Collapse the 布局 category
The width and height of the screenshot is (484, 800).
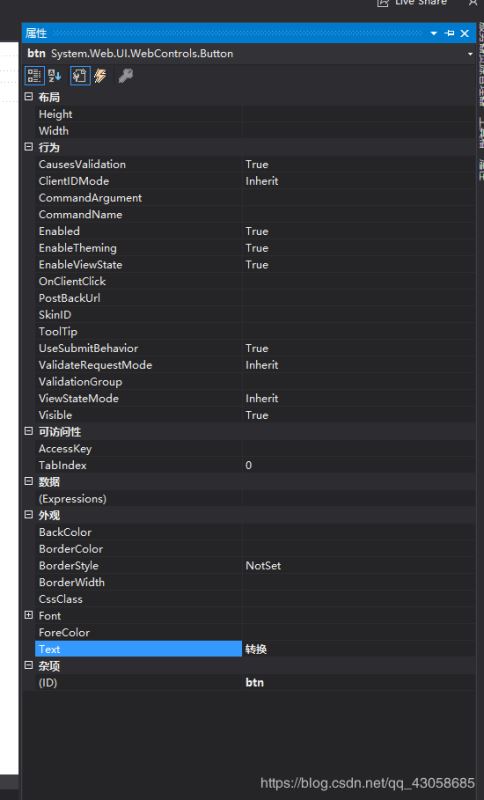29,96
